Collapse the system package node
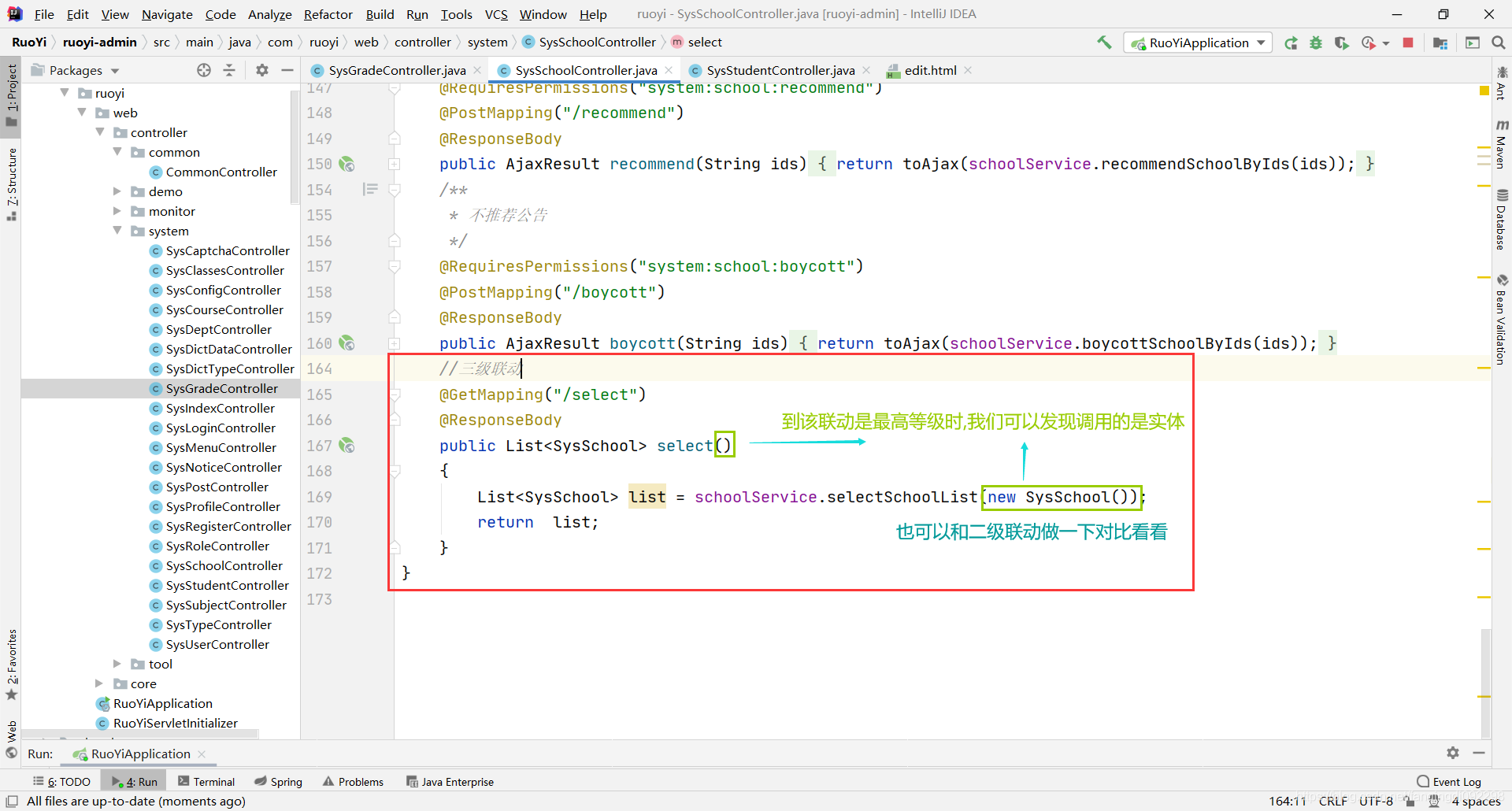1512x811 pixels. tap(117, 231)
